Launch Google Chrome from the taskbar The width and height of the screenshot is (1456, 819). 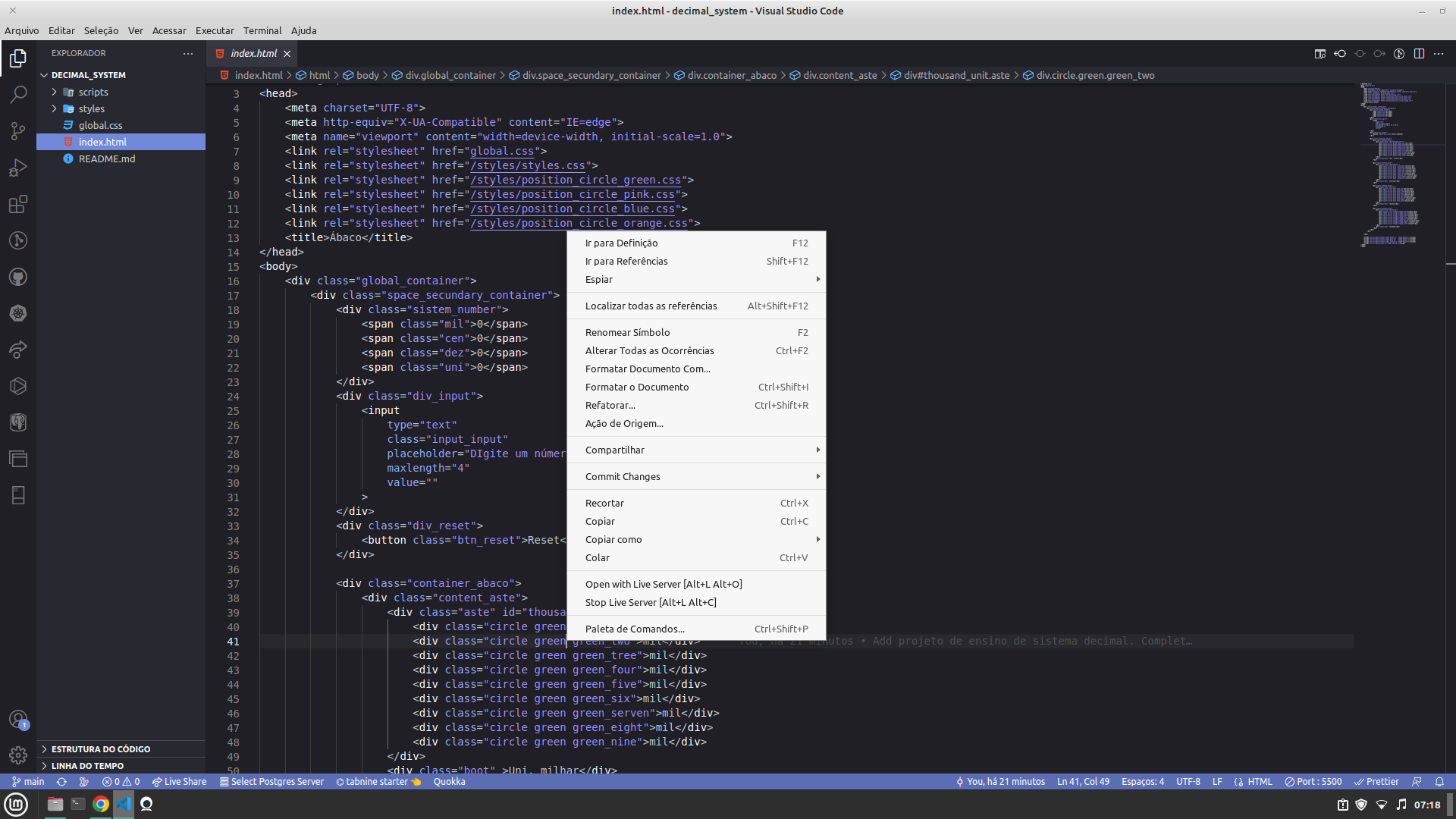[101, 804]
